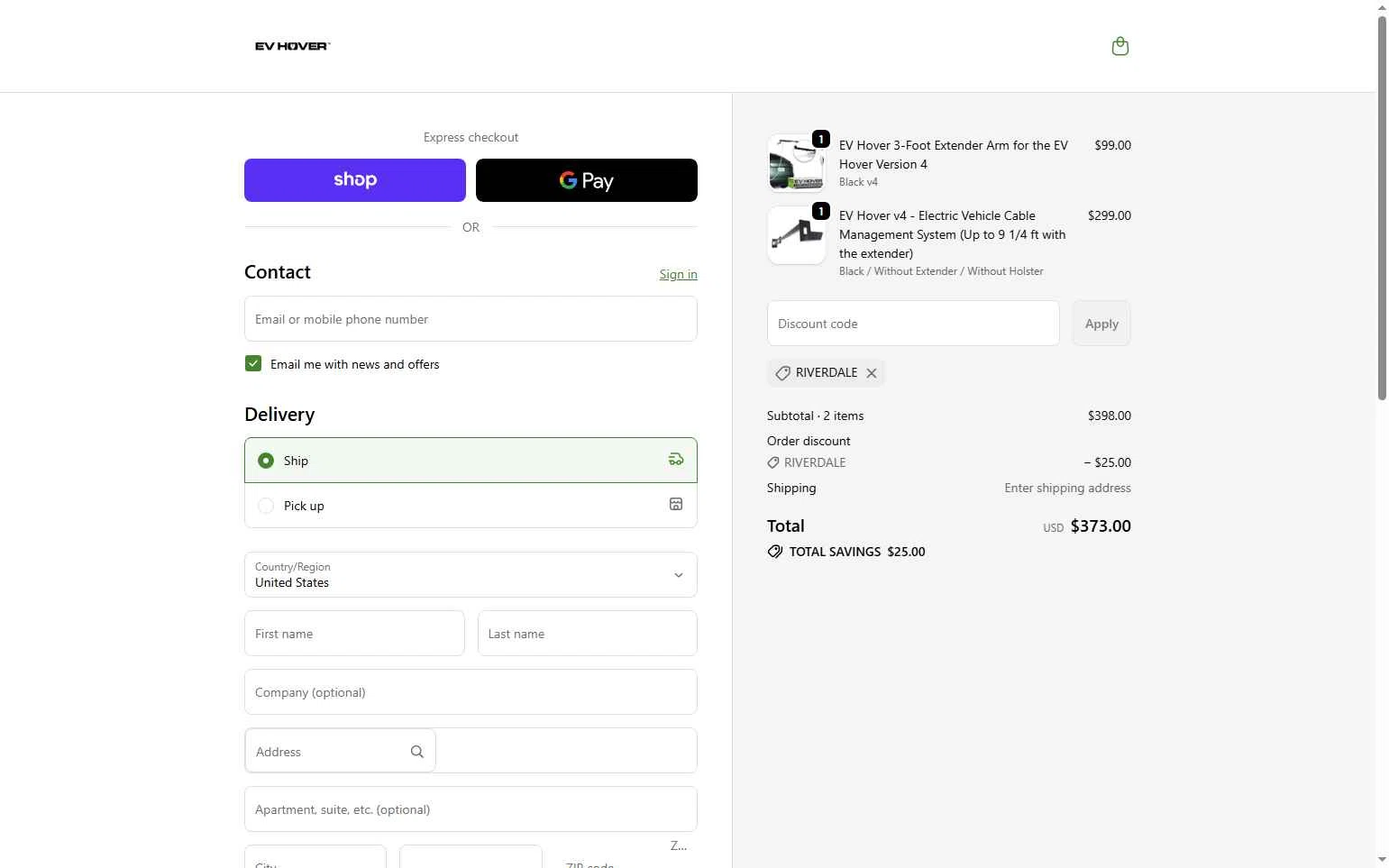Screen dimensions: 1389x868
Task: Focus the Email or mobile phone number field
Action: (x=471, y=319)
